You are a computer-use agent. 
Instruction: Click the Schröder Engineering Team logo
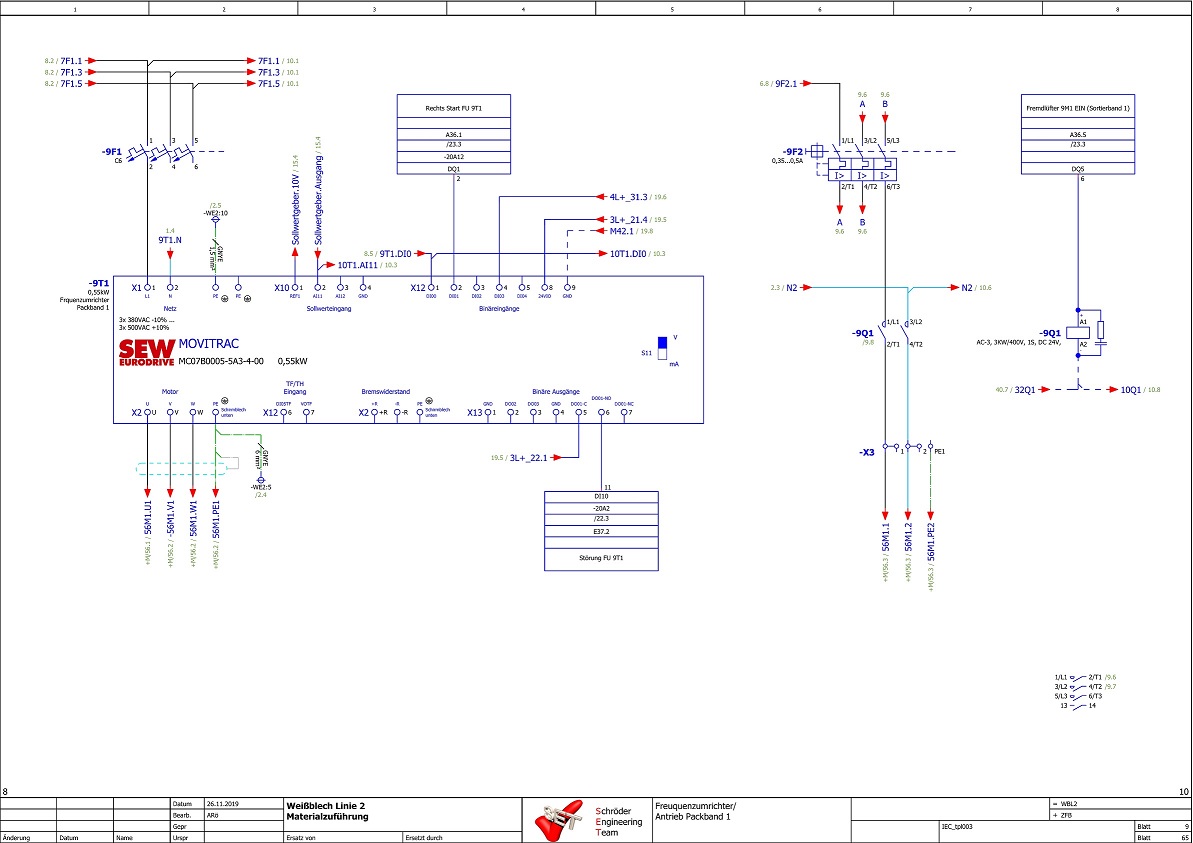pyautogui.click(x=564, y=820)
